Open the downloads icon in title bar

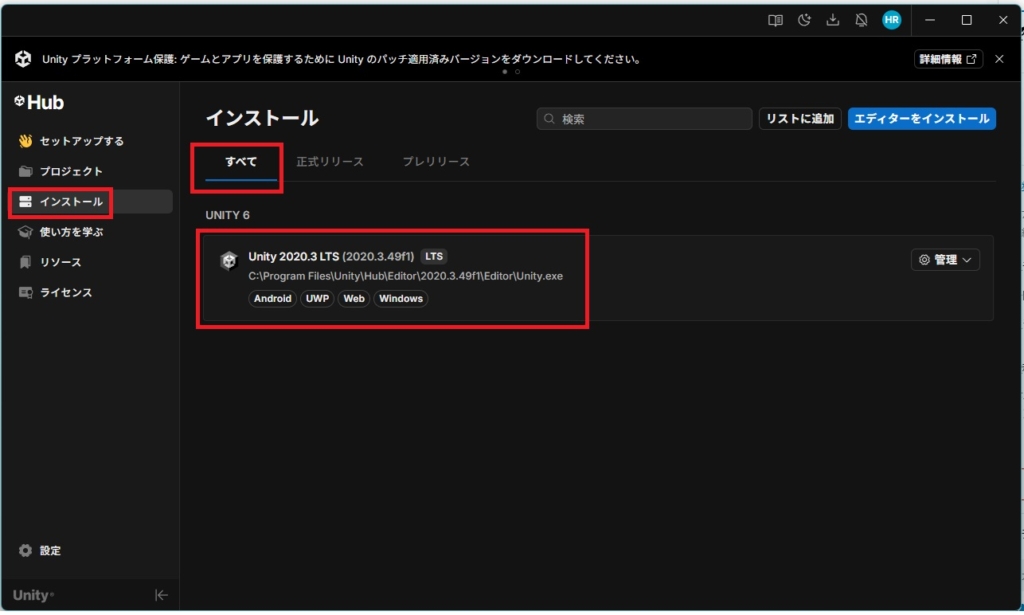[832, 20]
